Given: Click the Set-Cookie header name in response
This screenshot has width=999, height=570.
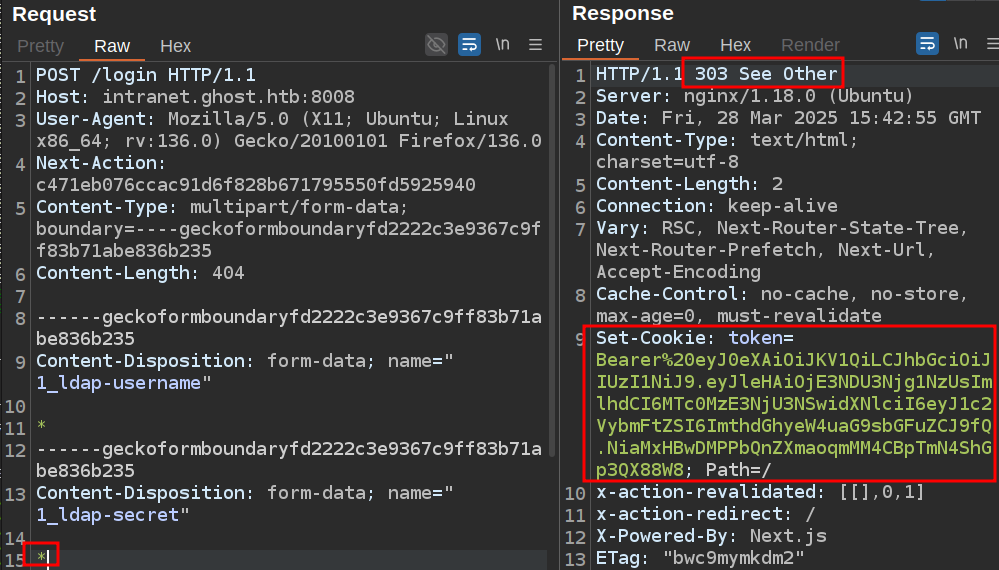Looking at the screenshot, I should point(656,339).
